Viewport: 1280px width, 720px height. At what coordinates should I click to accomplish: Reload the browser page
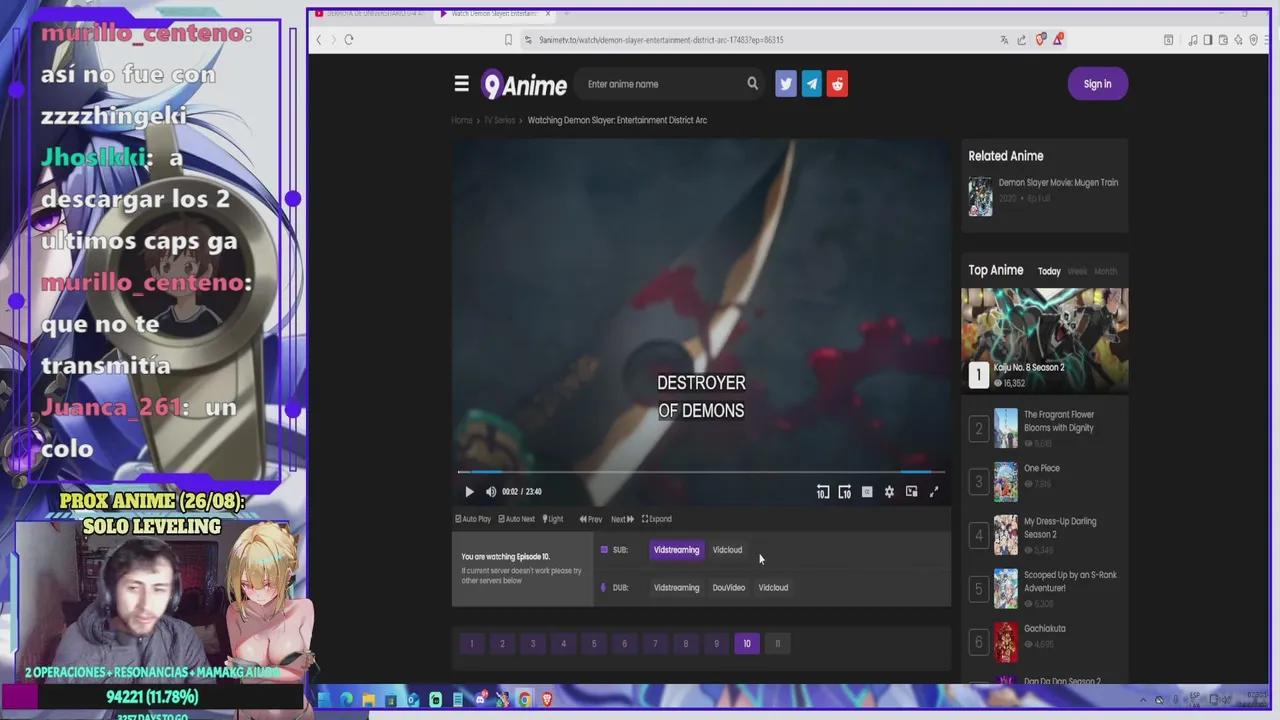348,40
